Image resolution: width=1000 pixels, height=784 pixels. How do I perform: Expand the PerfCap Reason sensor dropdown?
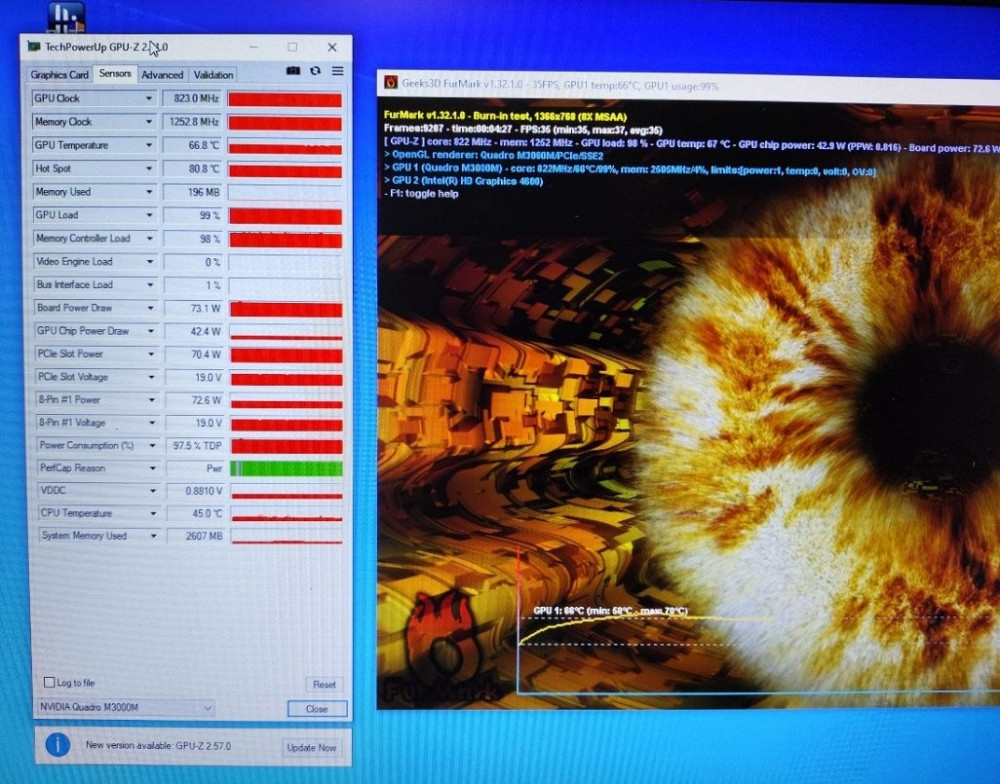[150, 468]
